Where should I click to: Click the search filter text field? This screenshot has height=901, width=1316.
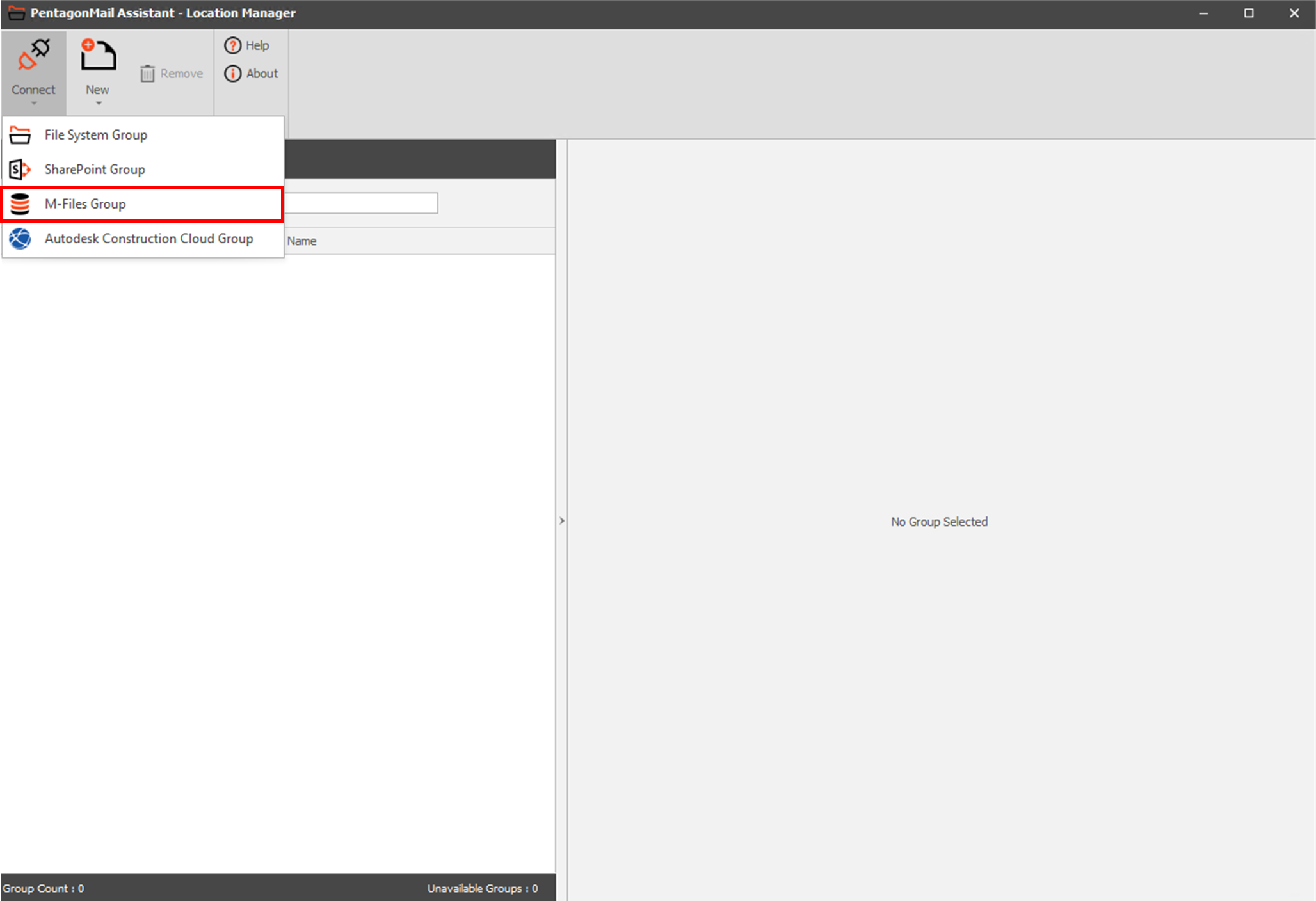[x=360, y=203]
